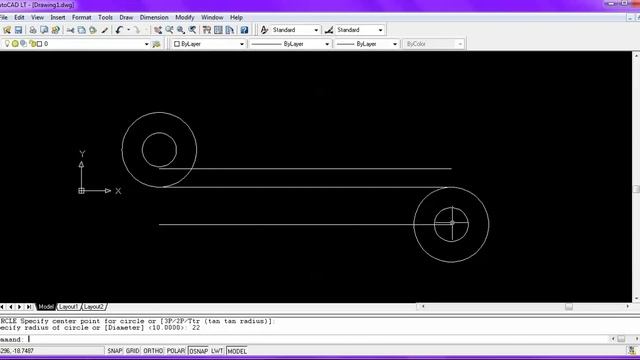Click the Cut scissors icon
Image resolution: width=640 pixels, height=360 pixels.
[71, 30]
